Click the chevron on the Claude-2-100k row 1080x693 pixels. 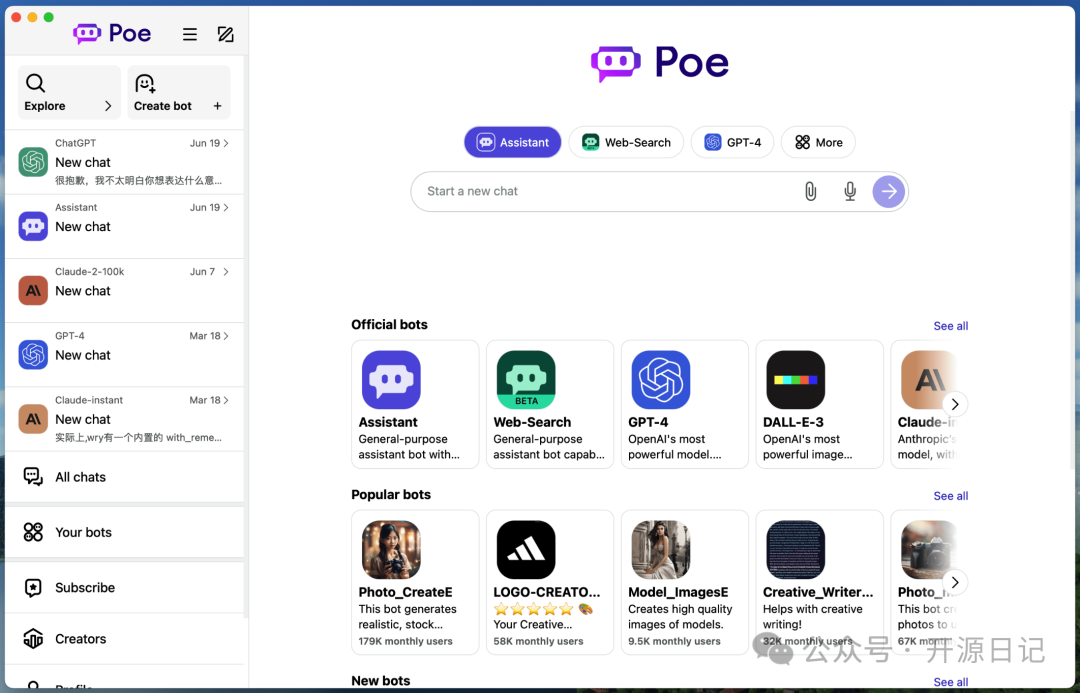click(226, 271)
